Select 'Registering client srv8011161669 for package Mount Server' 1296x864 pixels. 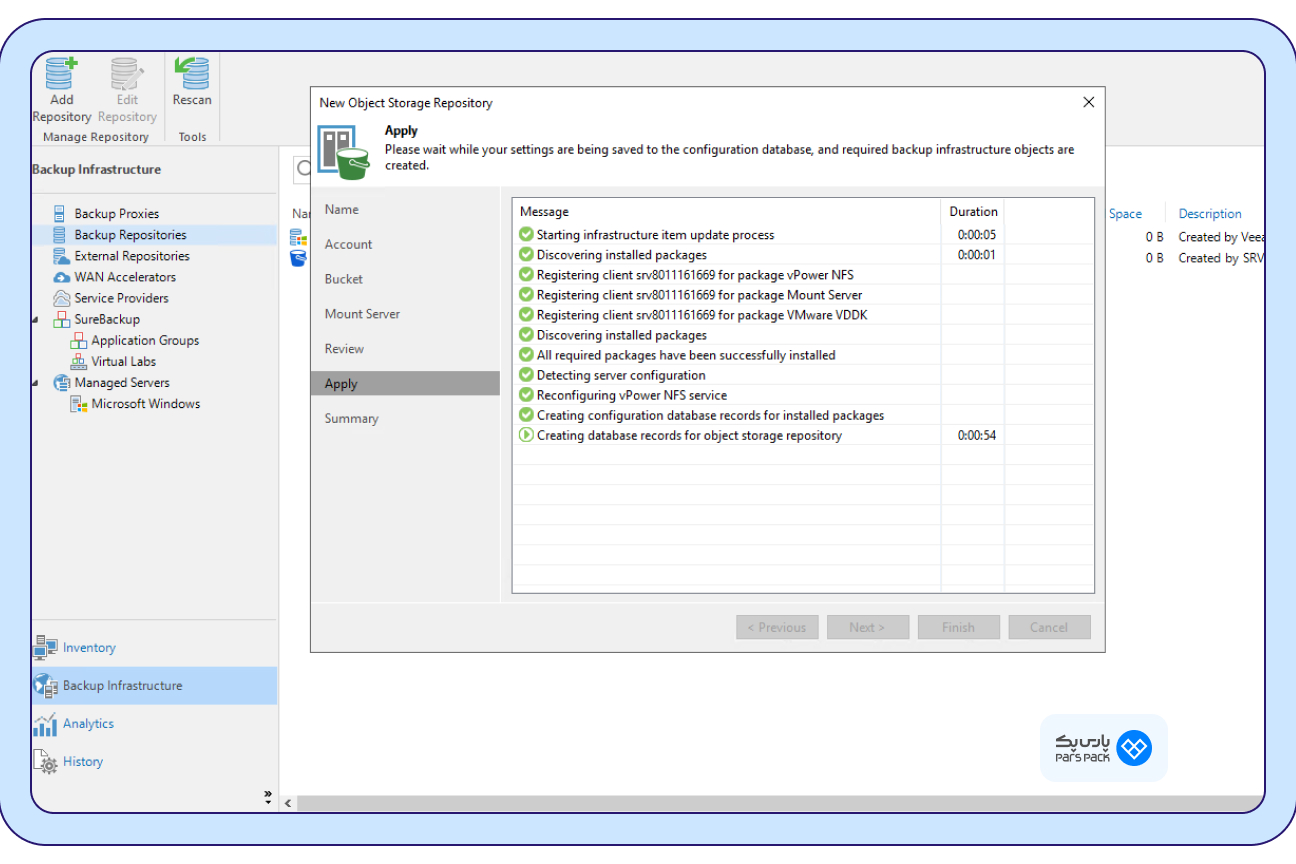click(699, 295)
